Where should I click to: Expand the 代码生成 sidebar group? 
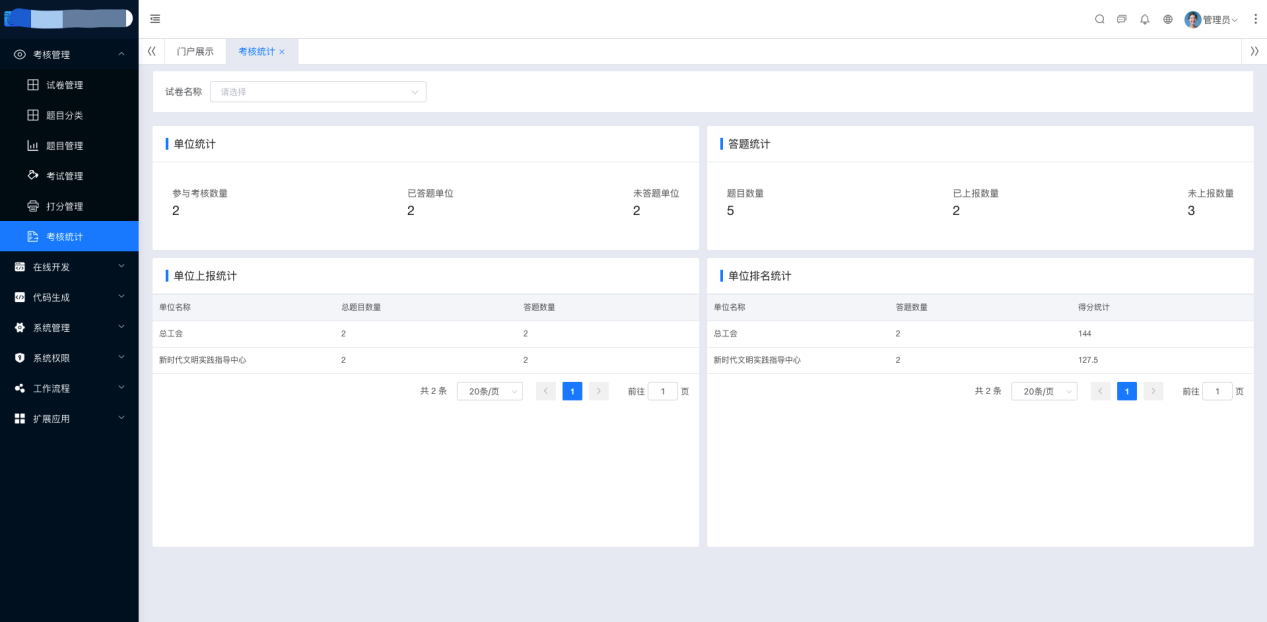[x=69, y=297]
